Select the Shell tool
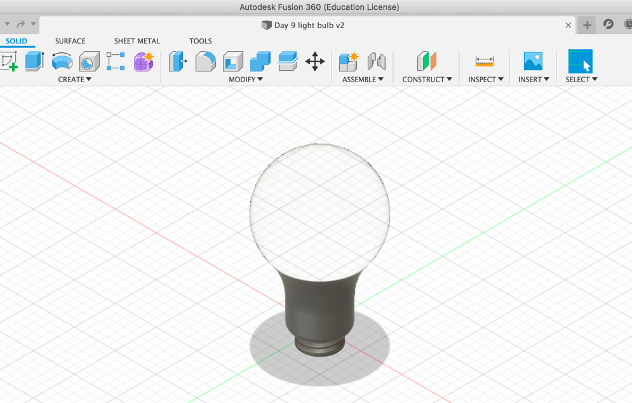Viewport: 632px width, 403px height. (x=233, y=61)
